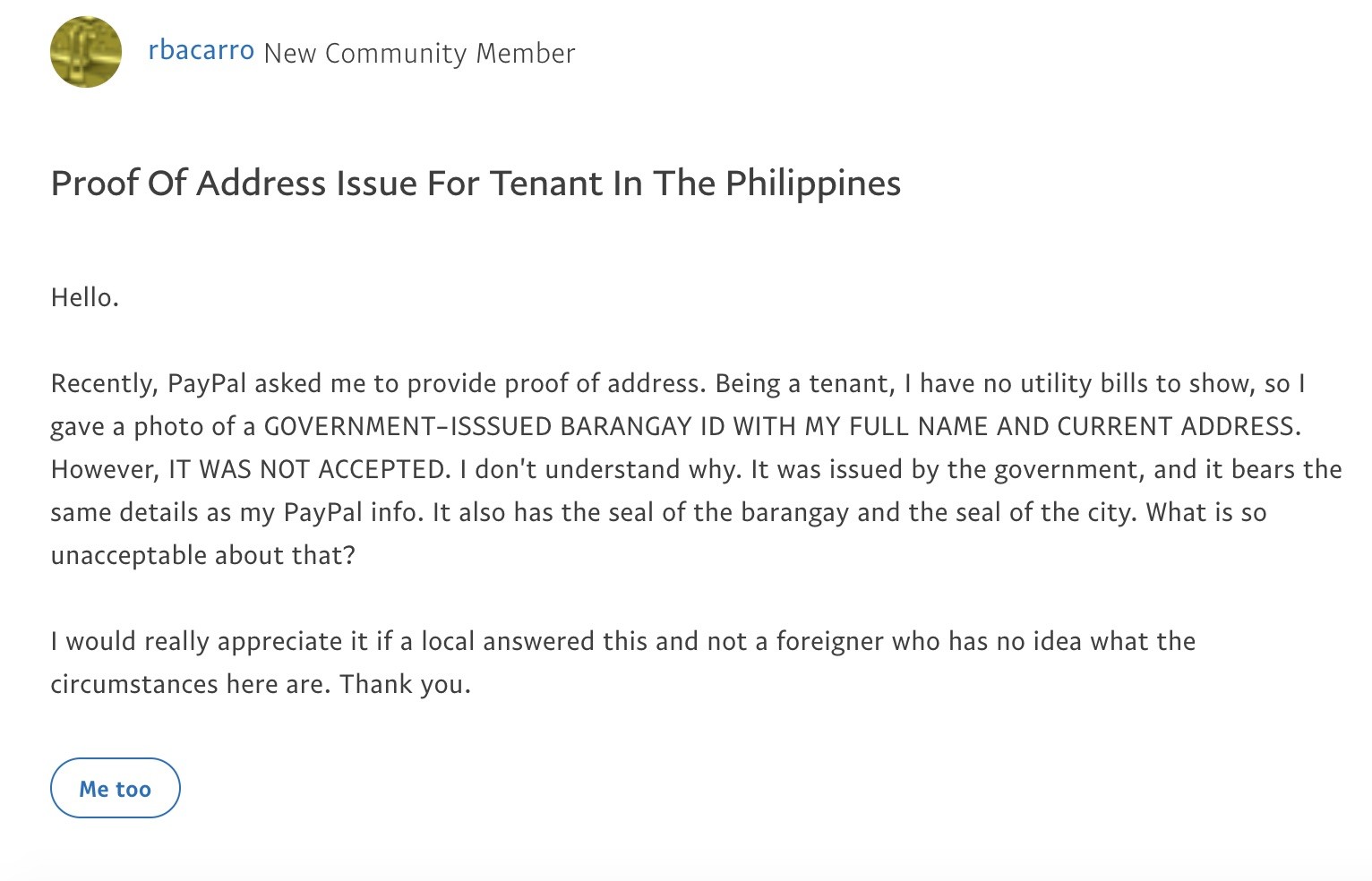Click the GOVERNMENT-ISSSUED text in the post
The height and width of the screenshot is (881, 1372).
point(407,426)
